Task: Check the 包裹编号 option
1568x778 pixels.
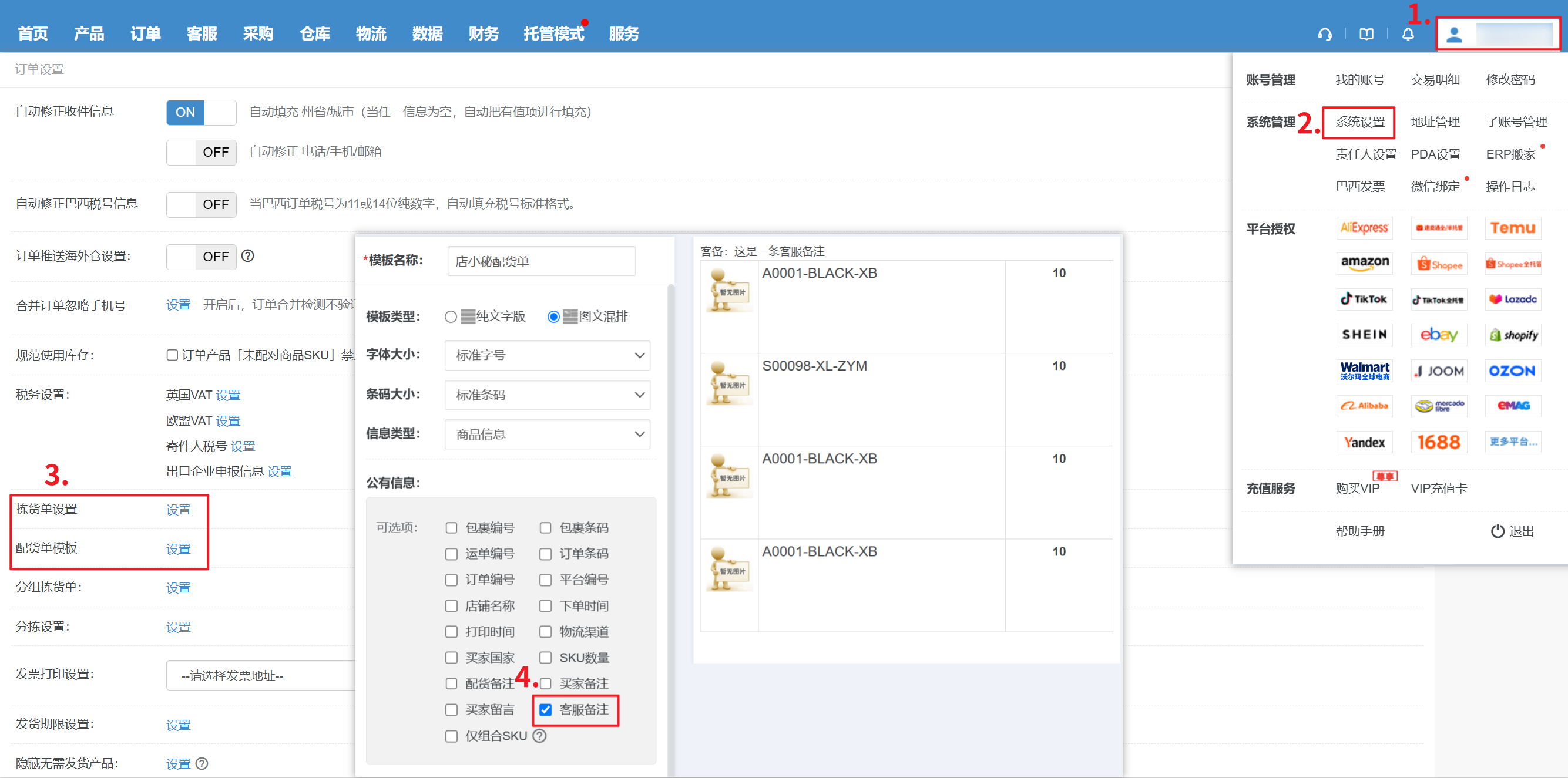Action: tap(451, 528)
